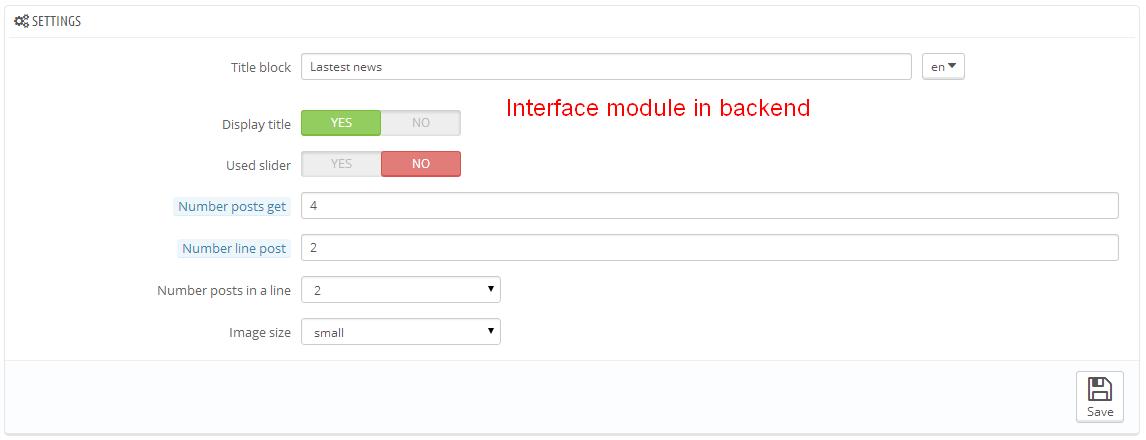Image resolution: width=1146 pixels, height=440 pixels.
Task: Enable Display title with YES
Action: tap(341, 123)
